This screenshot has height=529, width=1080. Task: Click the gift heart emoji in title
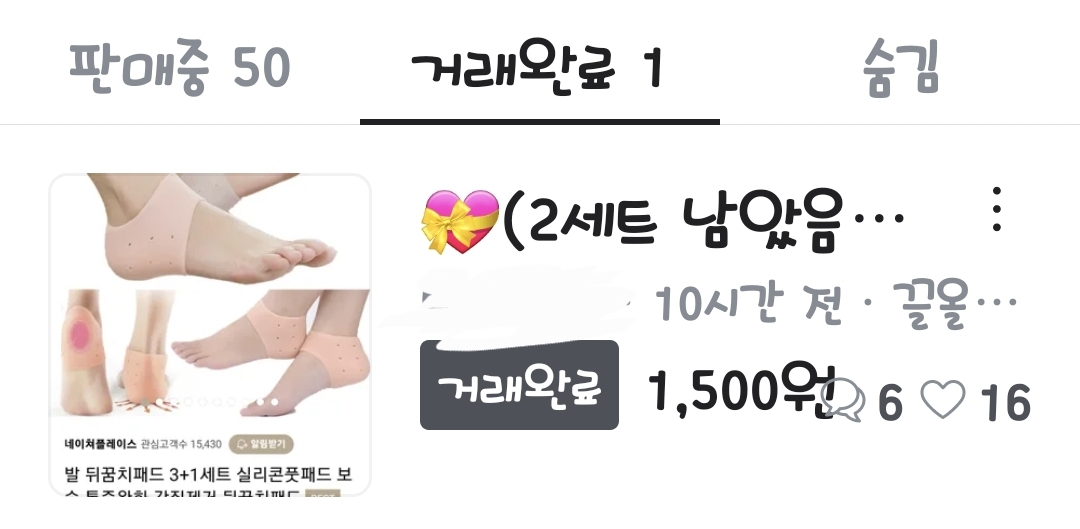pyautogui.click(x=460, y=221)
